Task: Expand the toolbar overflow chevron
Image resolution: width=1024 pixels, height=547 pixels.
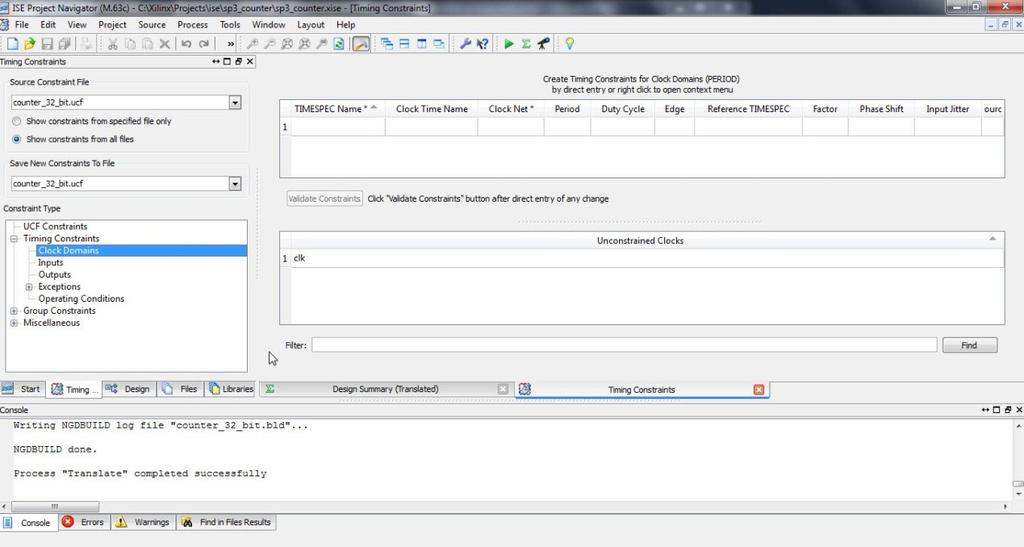Action: (231, 44)
